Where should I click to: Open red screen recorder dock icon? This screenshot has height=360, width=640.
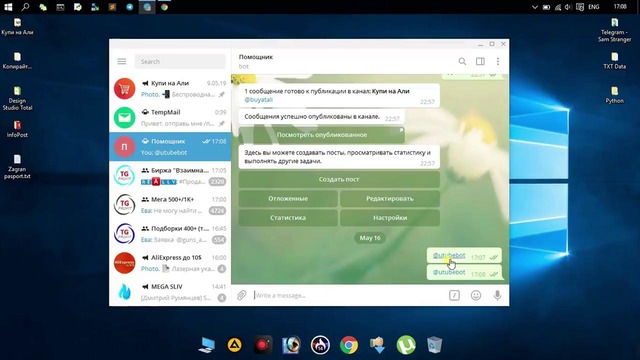click(263, 345)
